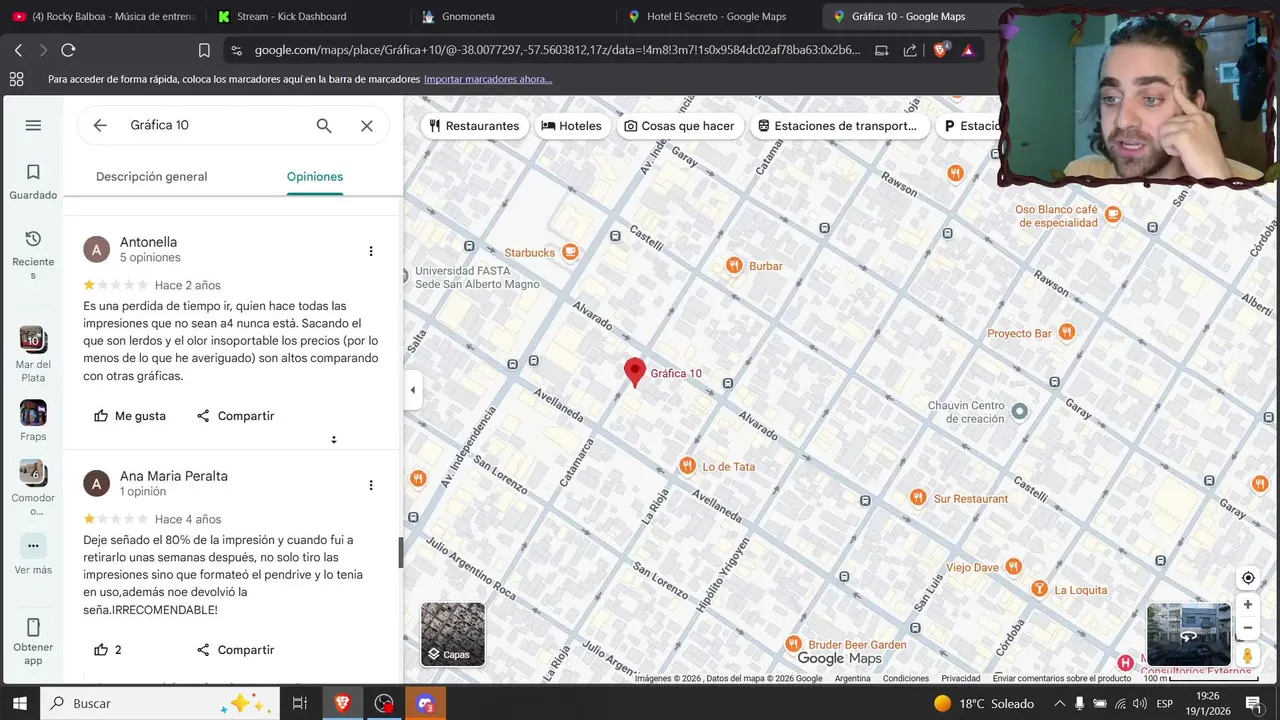Click the La Loquita marker

click(x=1039, y=589)
